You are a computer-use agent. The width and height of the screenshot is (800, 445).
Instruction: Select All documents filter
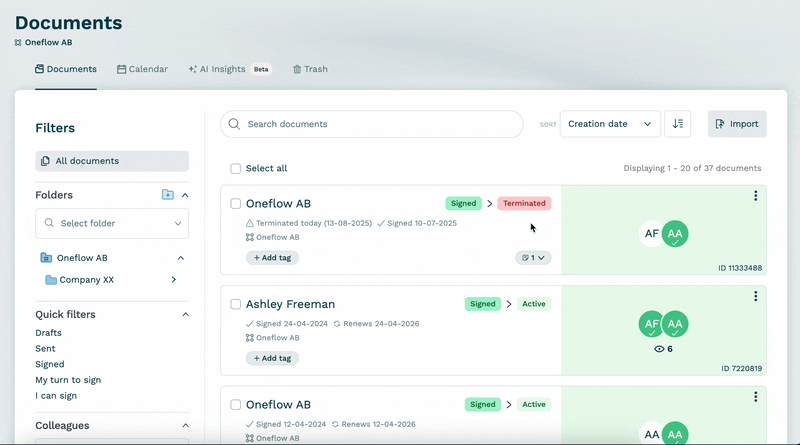112,161
